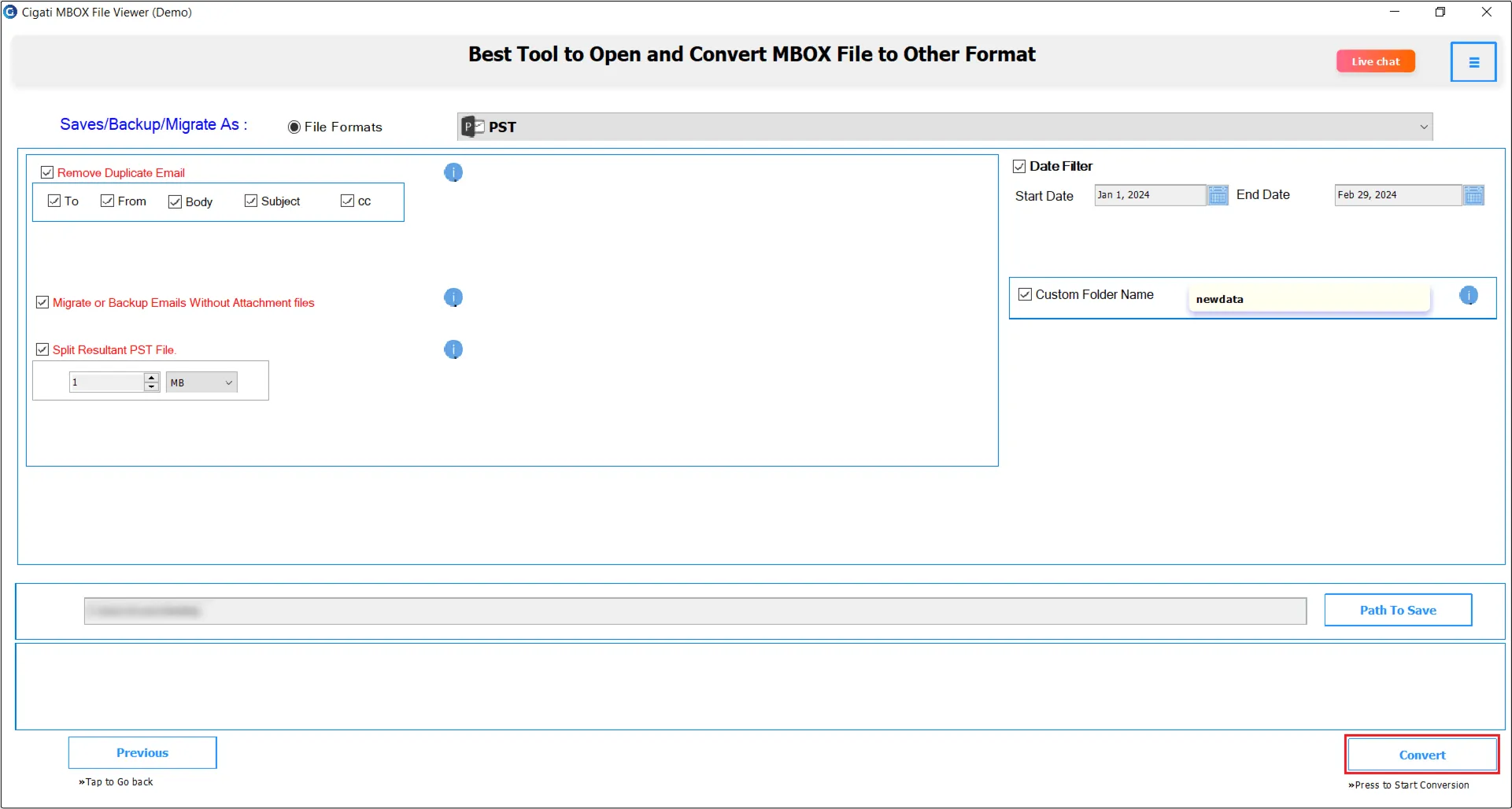1512x809 pixels.
Task: Toggle the Date Filter checkbox
Action: (1019, 166)
